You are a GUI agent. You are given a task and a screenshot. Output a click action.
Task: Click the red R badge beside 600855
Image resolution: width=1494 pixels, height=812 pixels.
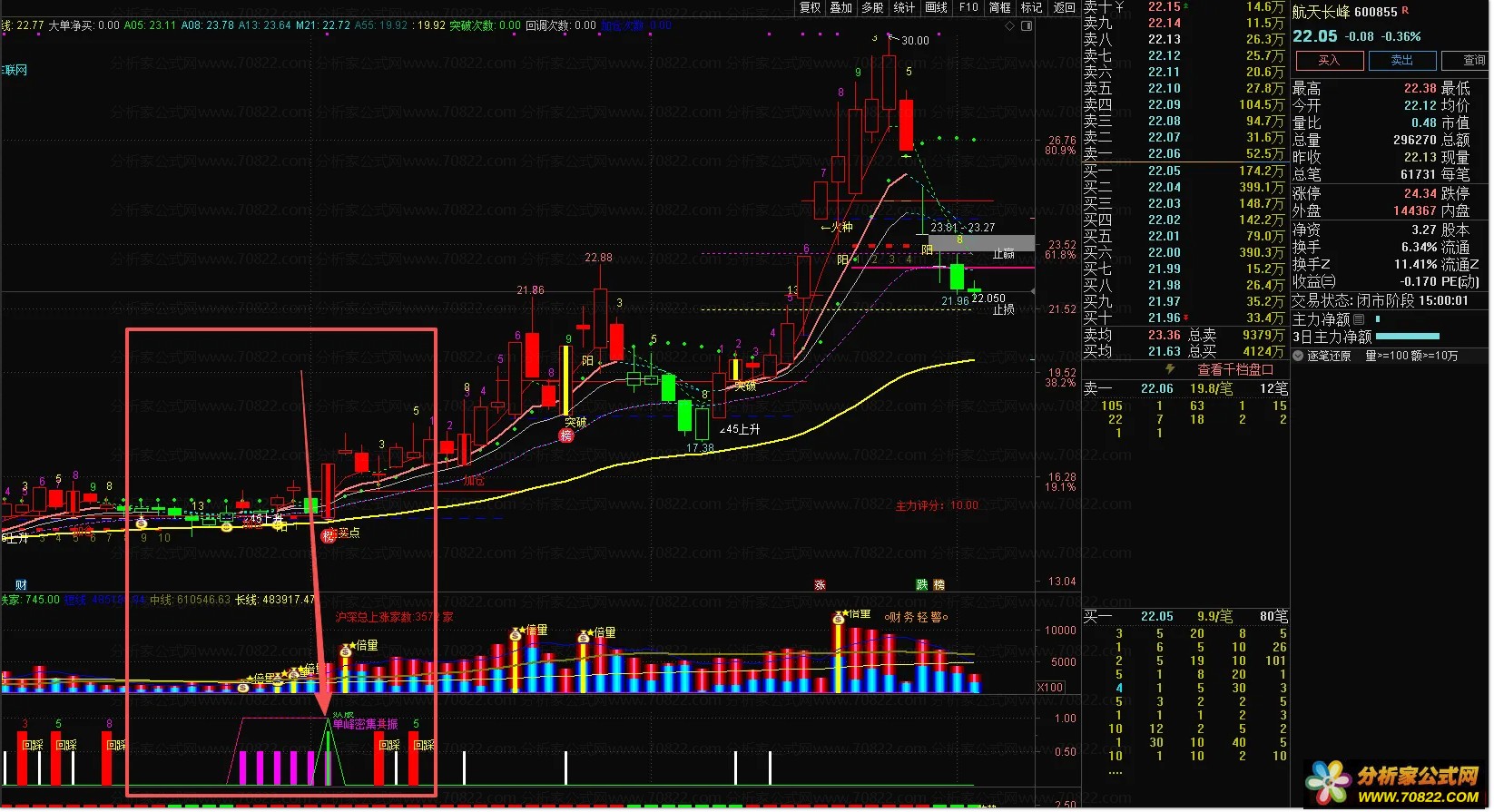click(x=1406, y=10)
